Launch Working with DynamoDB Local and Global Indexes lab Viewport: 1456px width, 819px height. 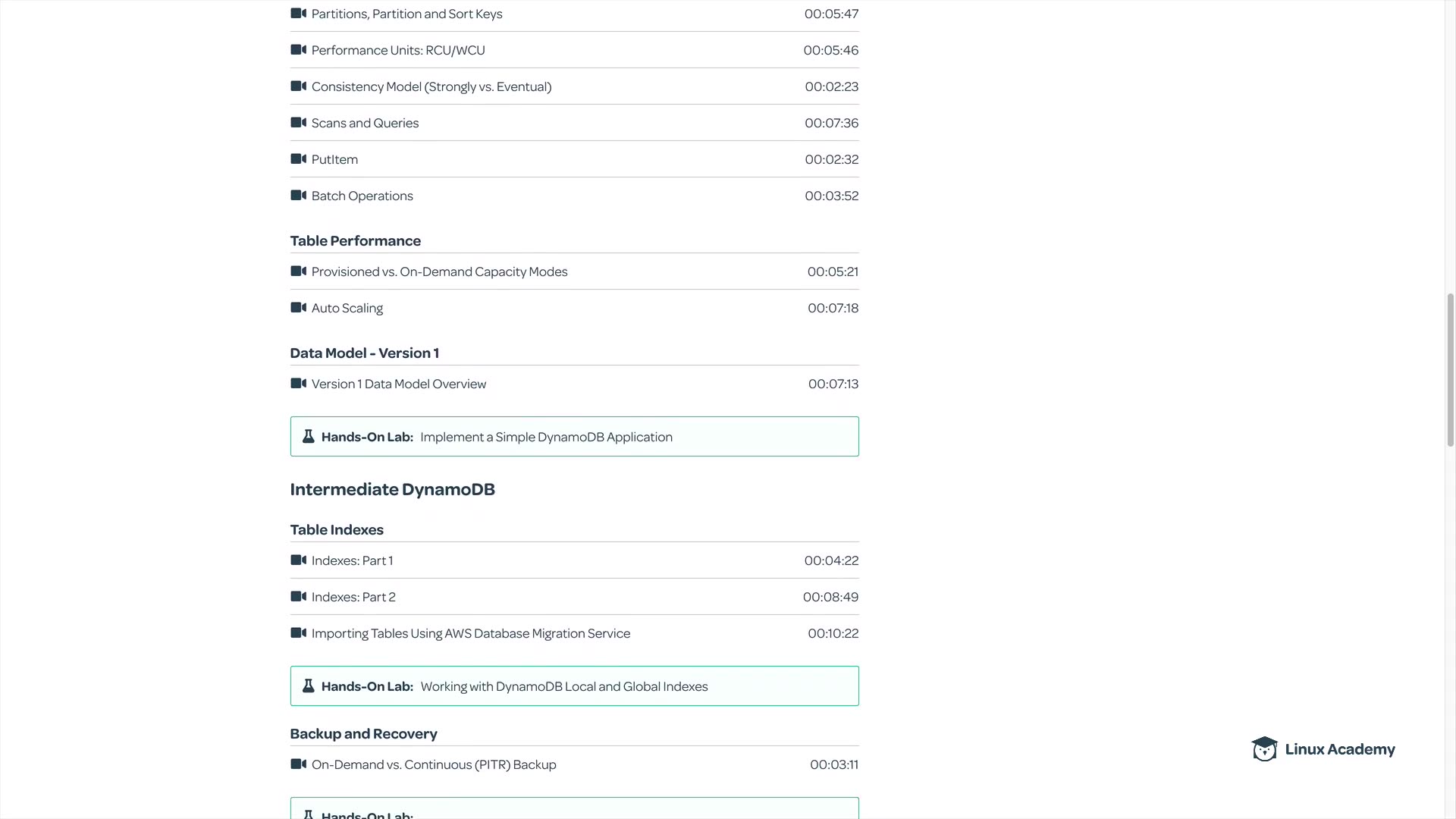coord(563,686)
